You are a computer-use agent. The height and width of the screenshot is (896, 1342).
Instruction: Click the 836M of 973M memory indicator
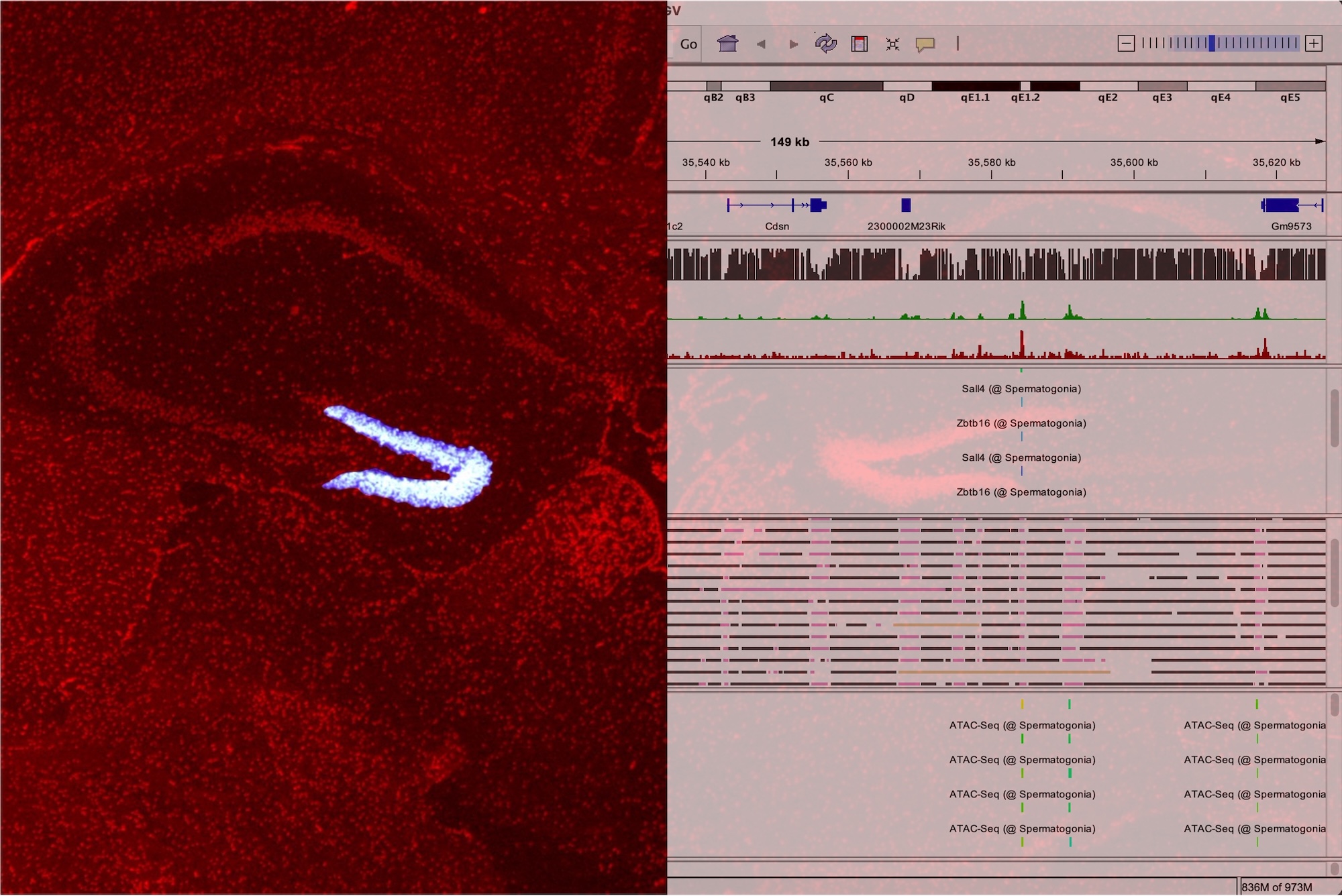(1276, 887)
